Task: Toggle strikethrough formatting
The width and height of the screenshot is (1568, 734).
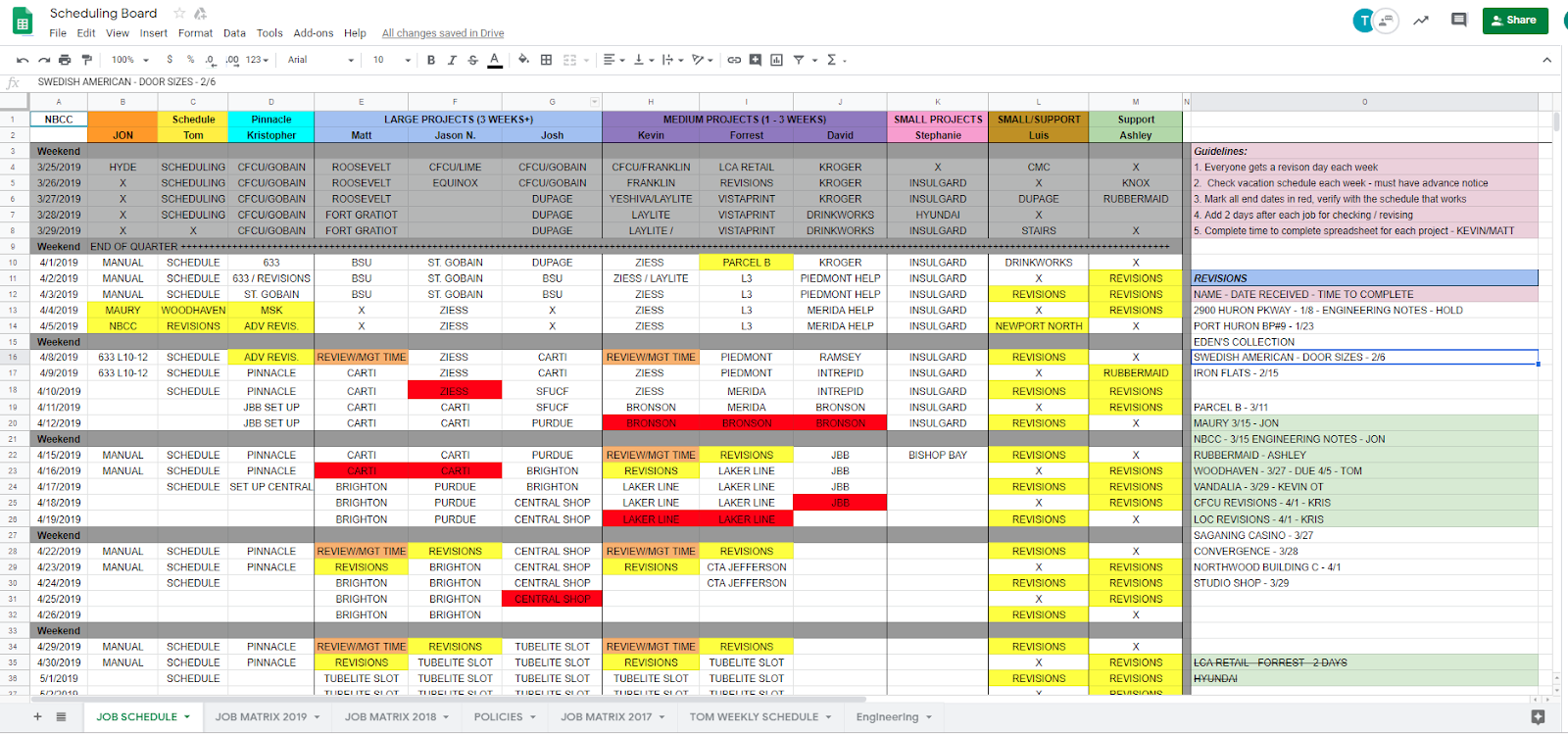Action: (x=473, y=60)
